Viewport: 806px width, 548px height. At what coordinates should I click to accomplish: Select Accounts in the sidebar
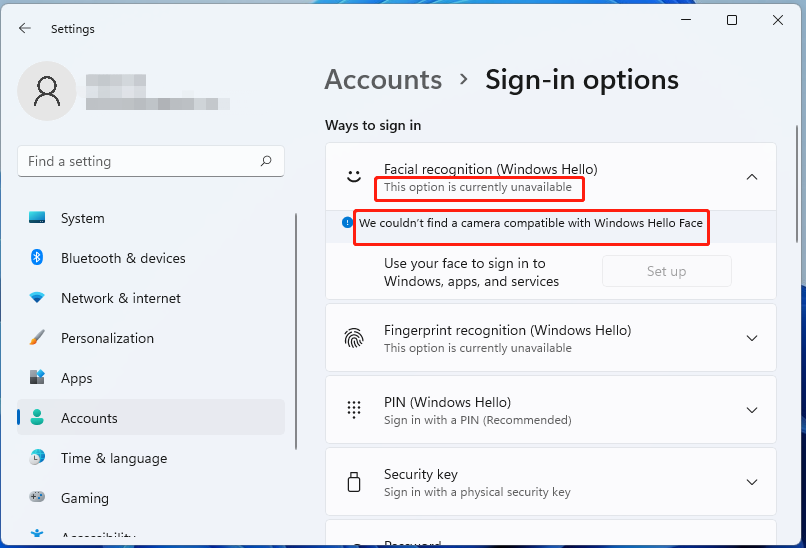click(151, 417)
